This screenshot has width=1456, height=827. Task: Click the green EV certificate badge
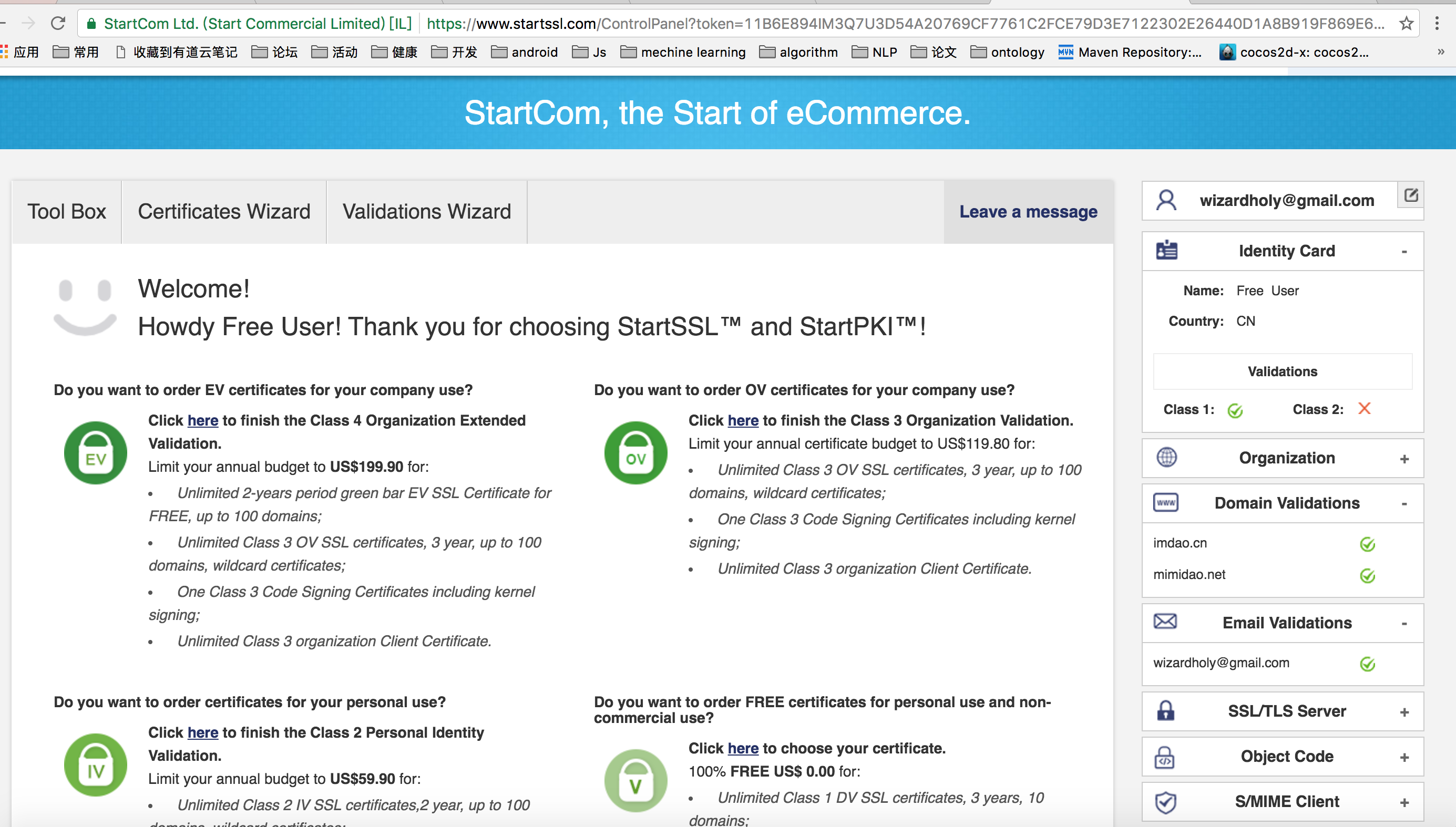(96, 453)
